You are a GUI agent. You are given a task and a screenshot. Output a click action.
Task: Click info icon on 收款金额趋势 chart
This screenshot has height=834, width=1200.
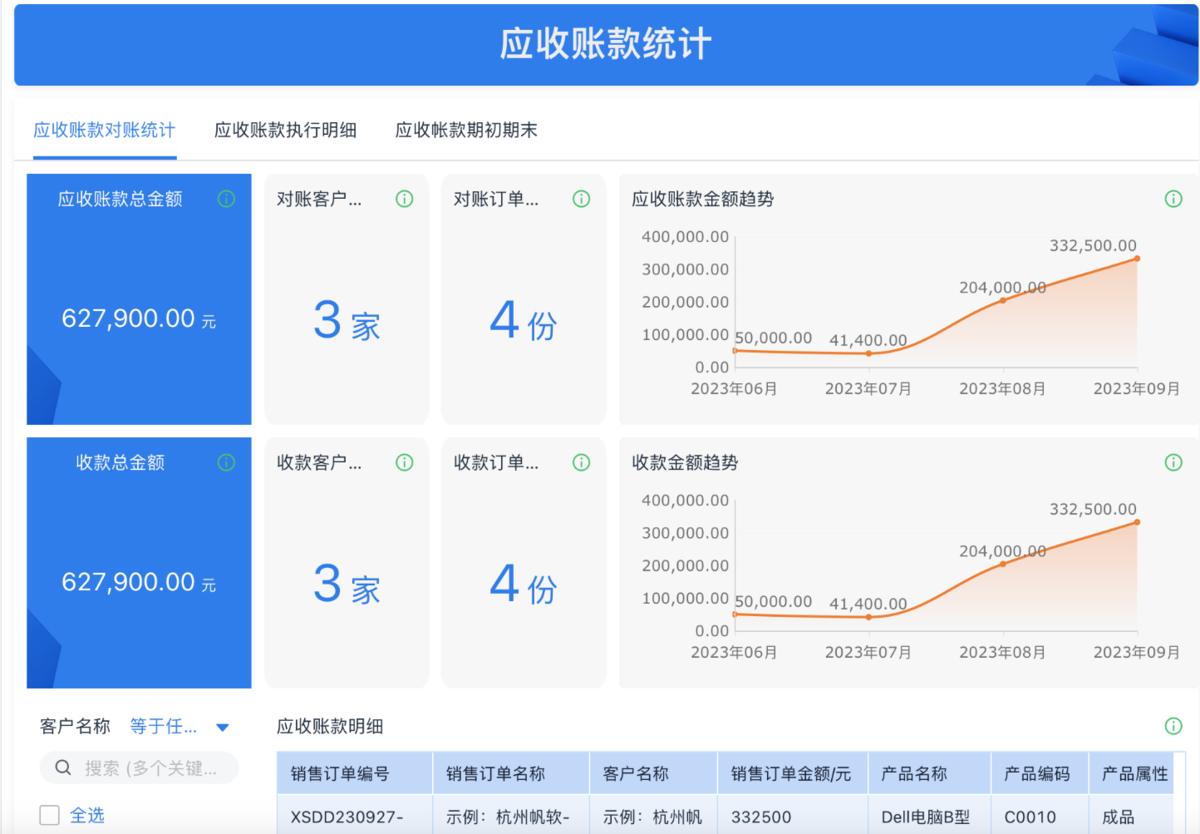(x=1173, y=462)
